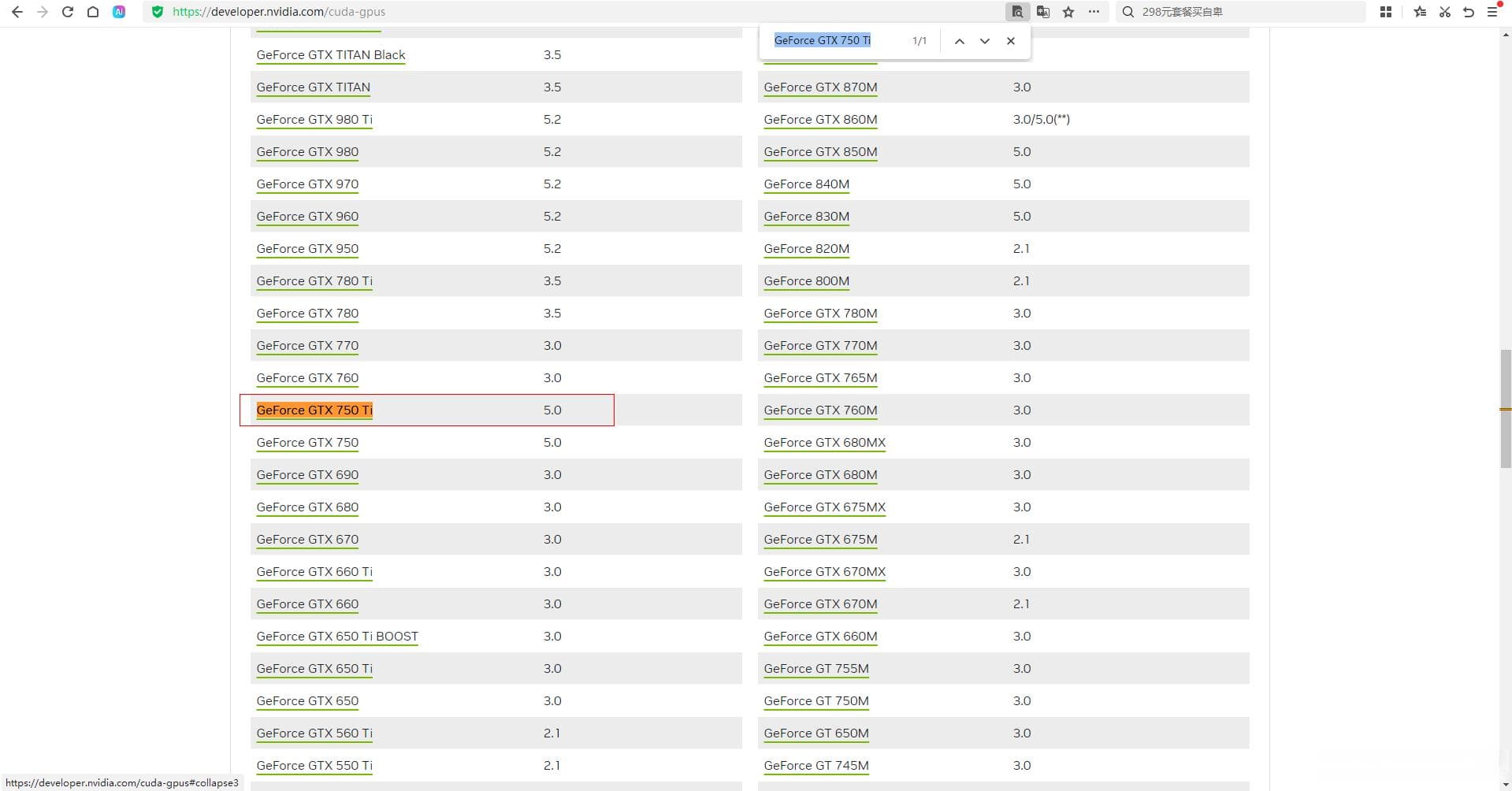This screenshot has width=1512, height=791.
Task: Jump to previous find match
Action: coord(959,41)
